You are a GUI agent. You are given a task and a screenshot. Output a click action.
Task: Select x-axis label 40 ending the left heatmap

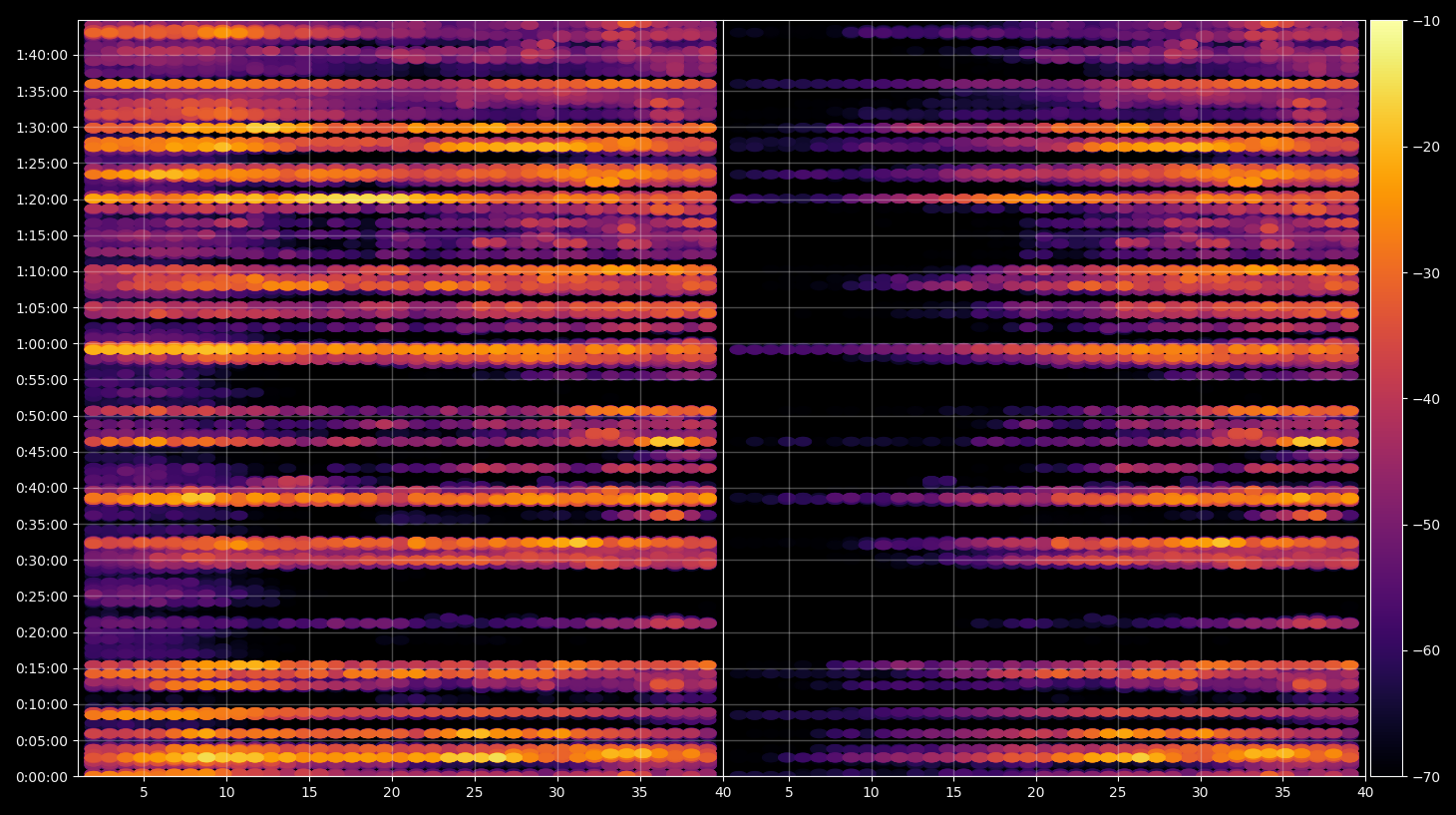[x=722, y=793]
